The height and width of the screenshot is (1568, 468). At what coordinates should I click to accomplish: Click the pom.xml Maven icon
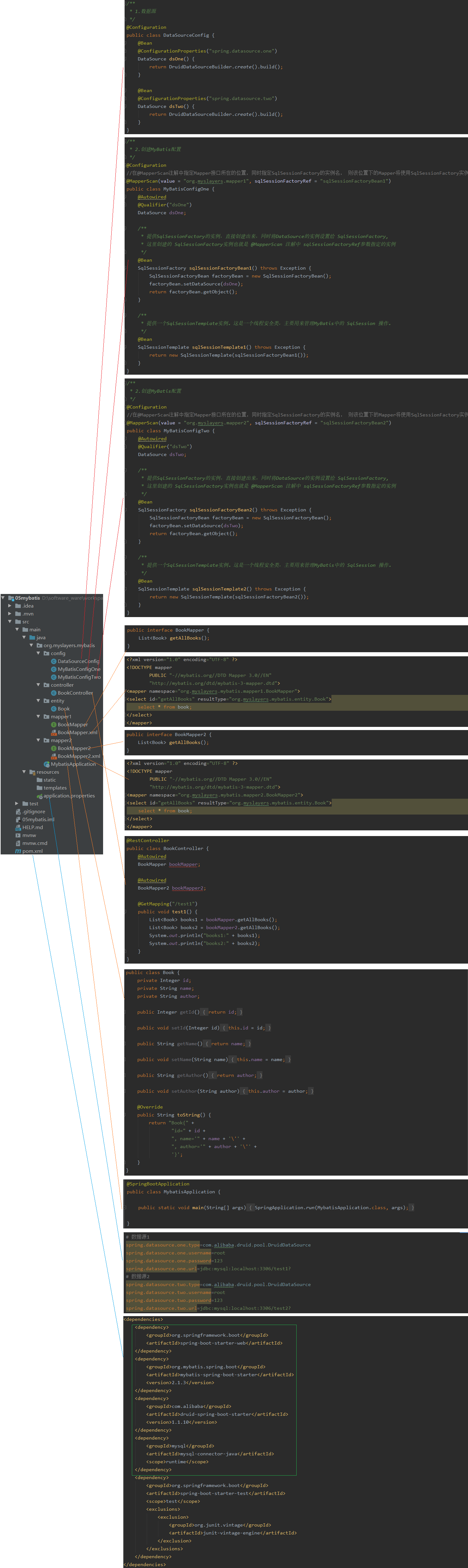[18, 851]
